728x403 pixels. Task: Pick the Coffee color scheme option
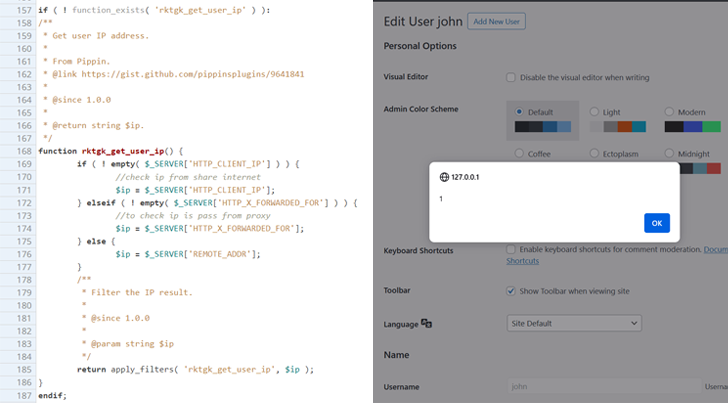(x=520, y=153)
